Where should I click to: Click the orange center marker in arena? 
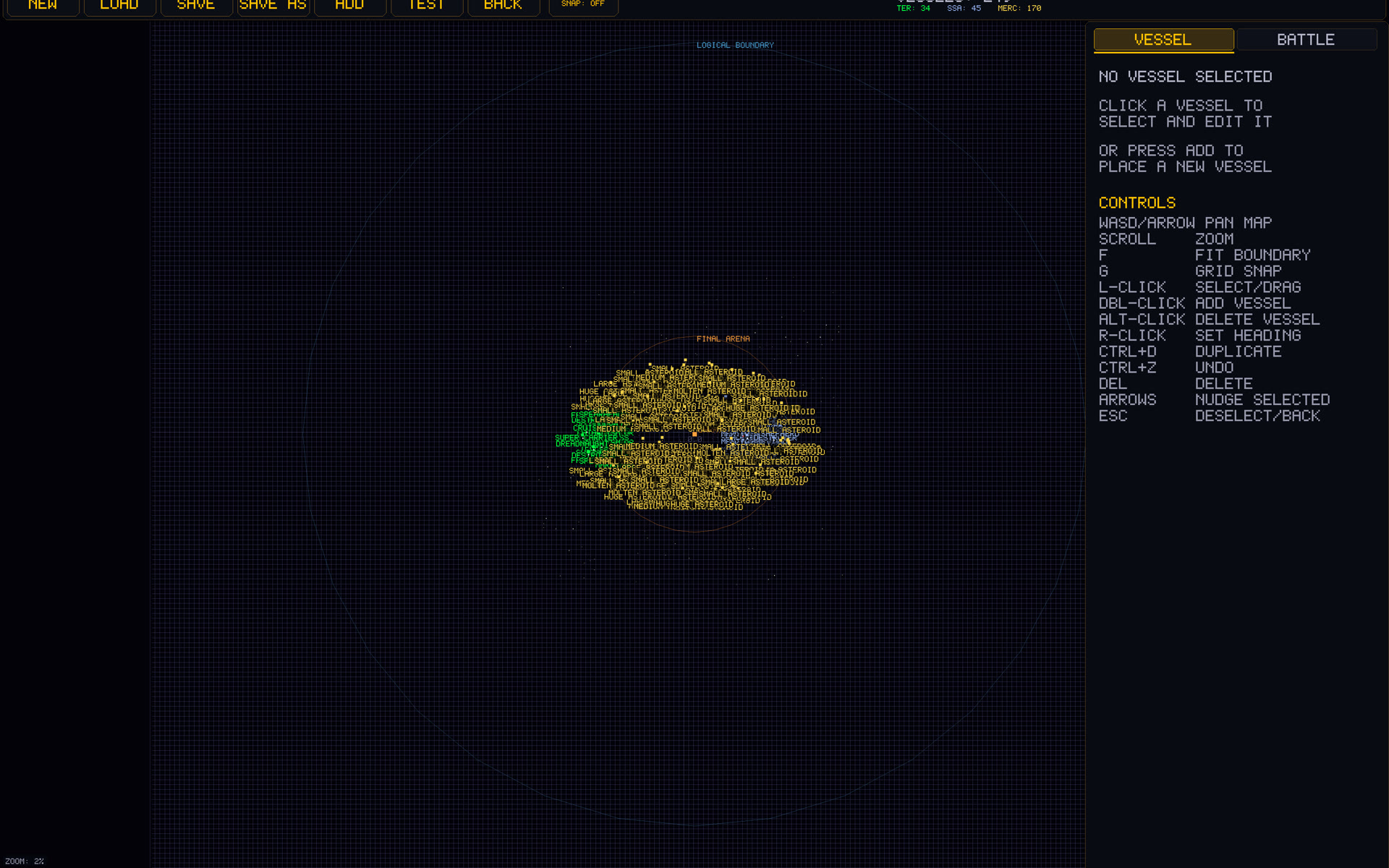[694, 435]
